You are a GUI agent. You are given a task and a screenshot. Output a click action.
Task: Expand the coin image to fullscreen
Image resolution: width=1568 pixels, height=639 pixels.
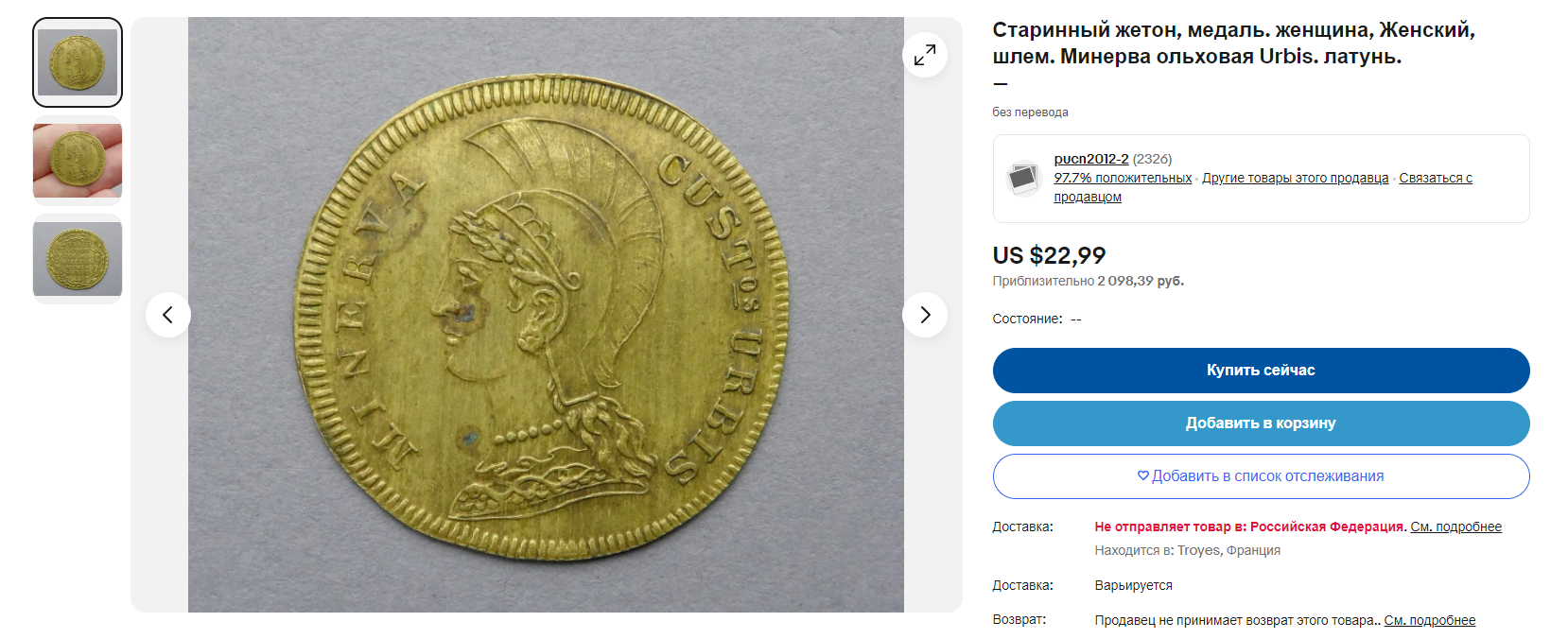coord(925,55)
